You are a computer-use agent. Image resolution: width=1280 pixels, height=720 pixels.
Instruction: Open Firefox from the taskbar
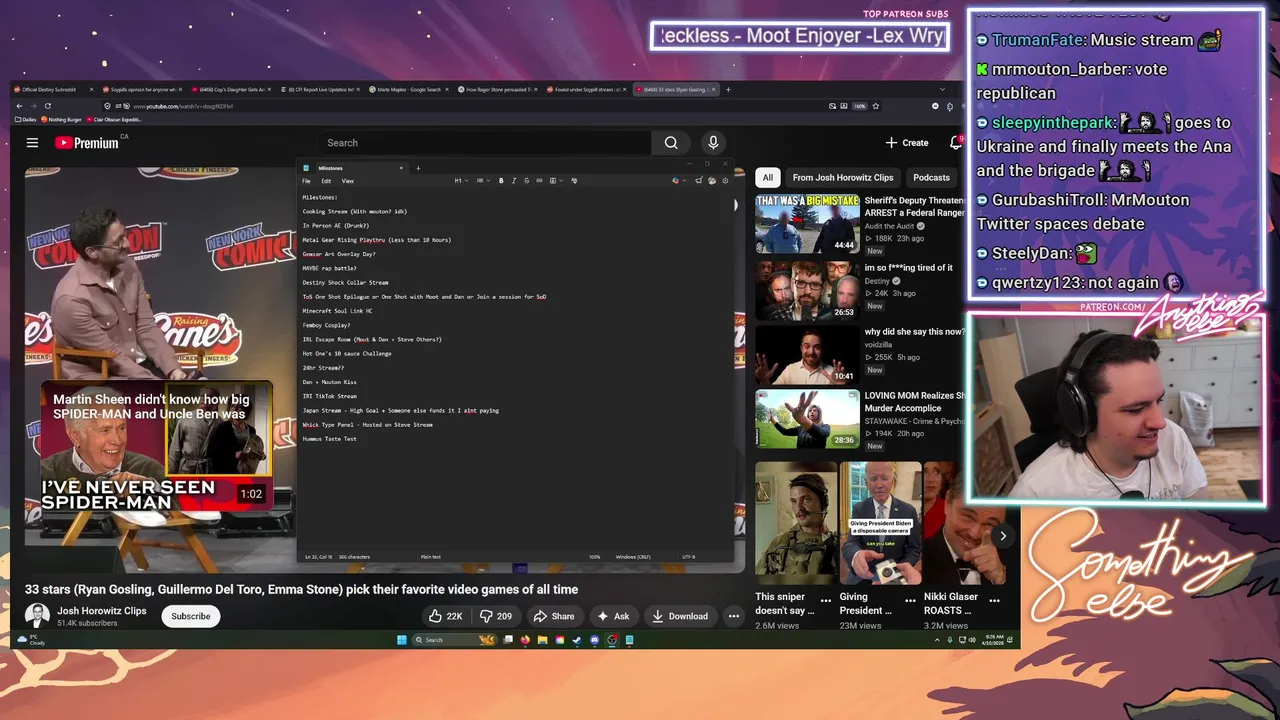525,640
